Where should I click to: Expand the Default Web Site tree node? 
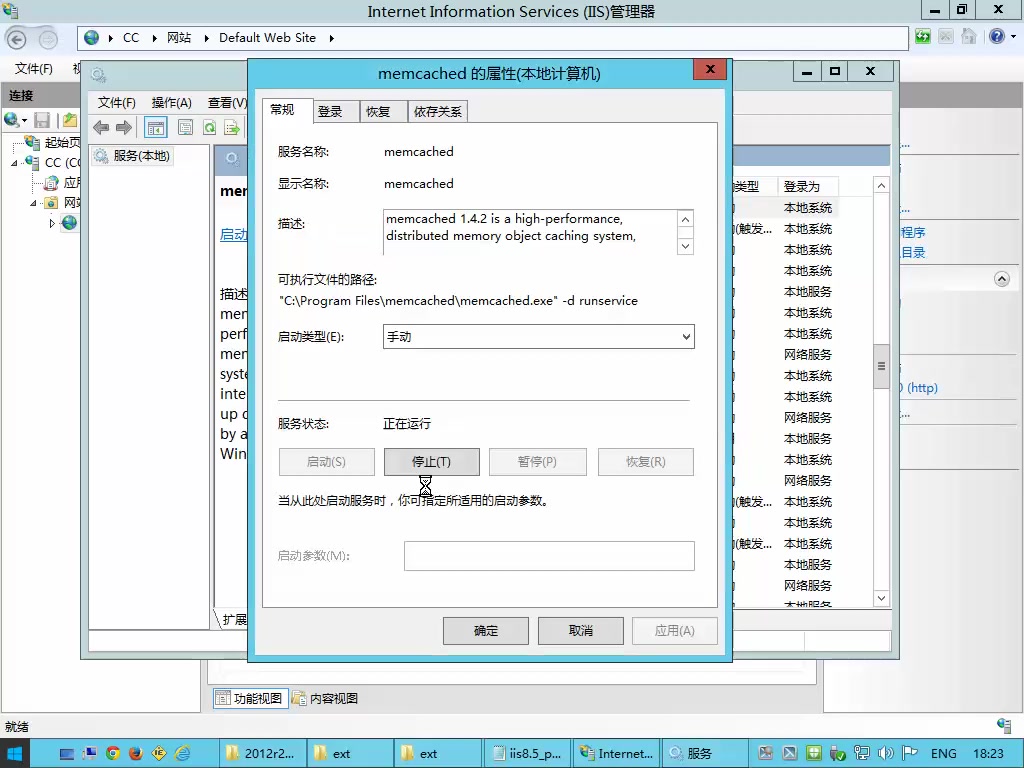52,223
